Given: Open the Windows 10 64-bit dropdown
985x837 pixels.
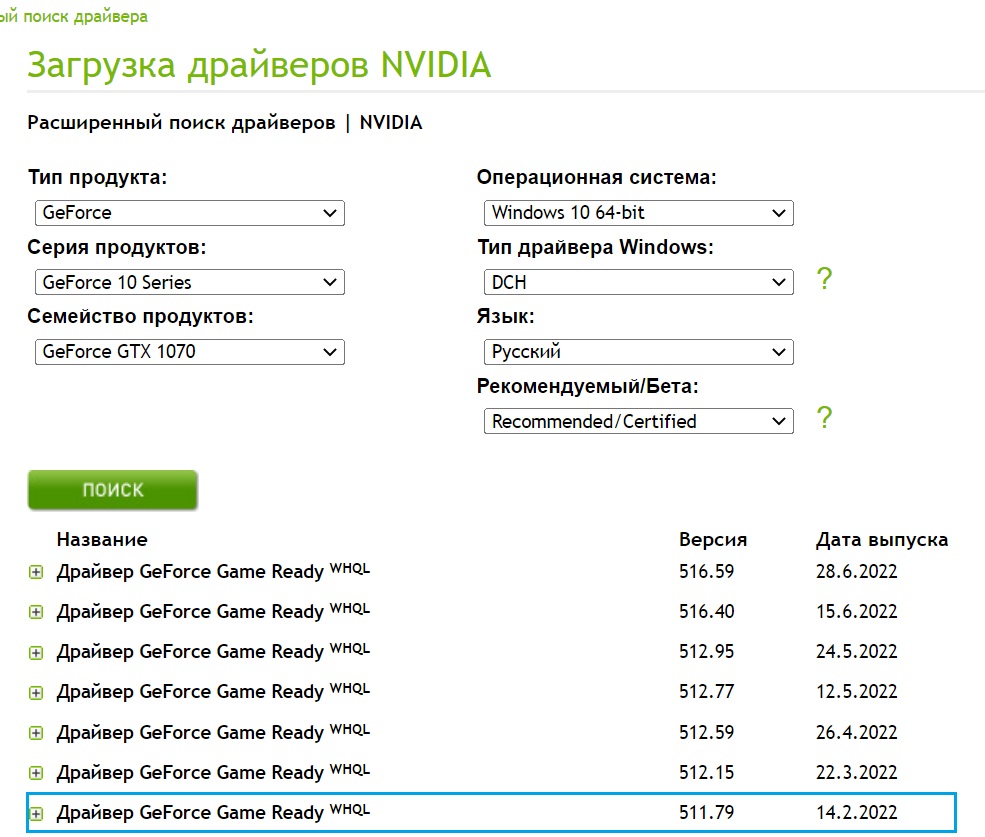Looking at the screenshot, I should click(x=638, y=213).
